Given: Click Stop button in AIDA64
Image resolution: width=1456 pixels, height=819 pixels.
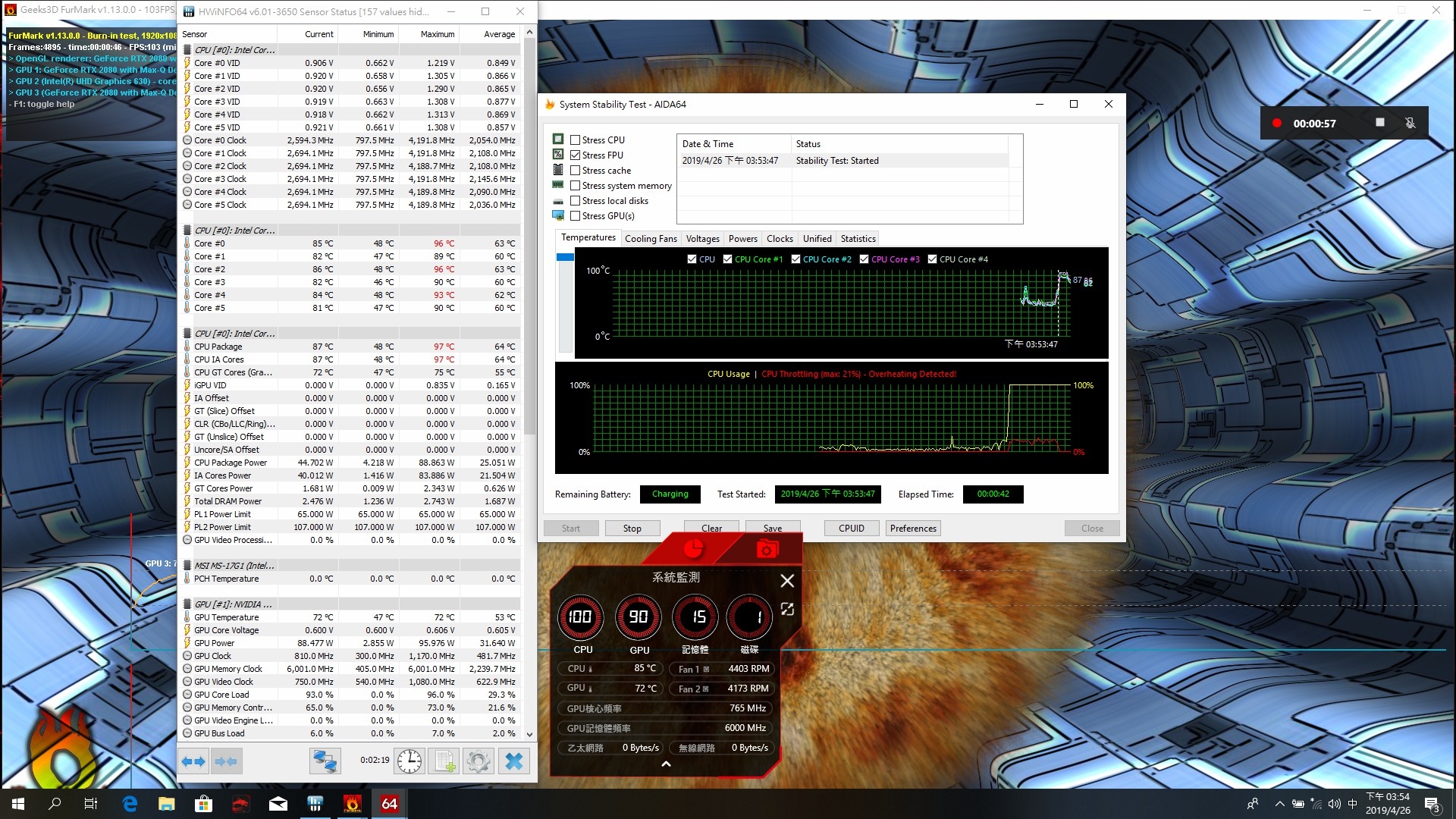Looking at the screenshot, I should (x=632, y=529).
